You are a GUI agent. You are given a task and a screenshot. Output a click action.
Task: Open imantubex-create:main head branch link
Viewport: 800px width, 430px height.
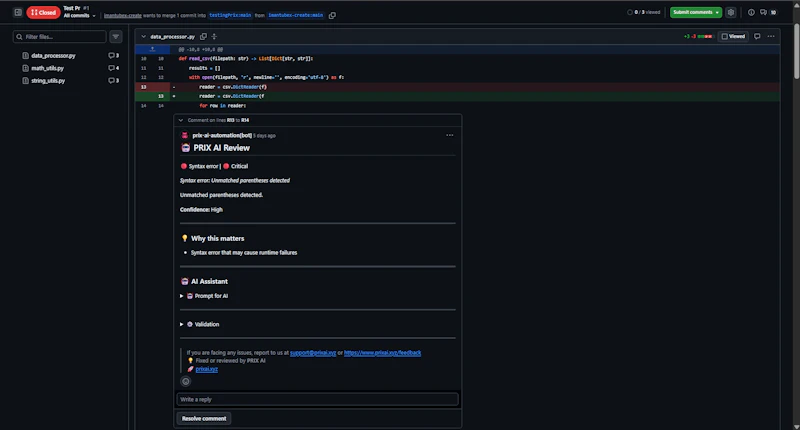click(296, 15)
